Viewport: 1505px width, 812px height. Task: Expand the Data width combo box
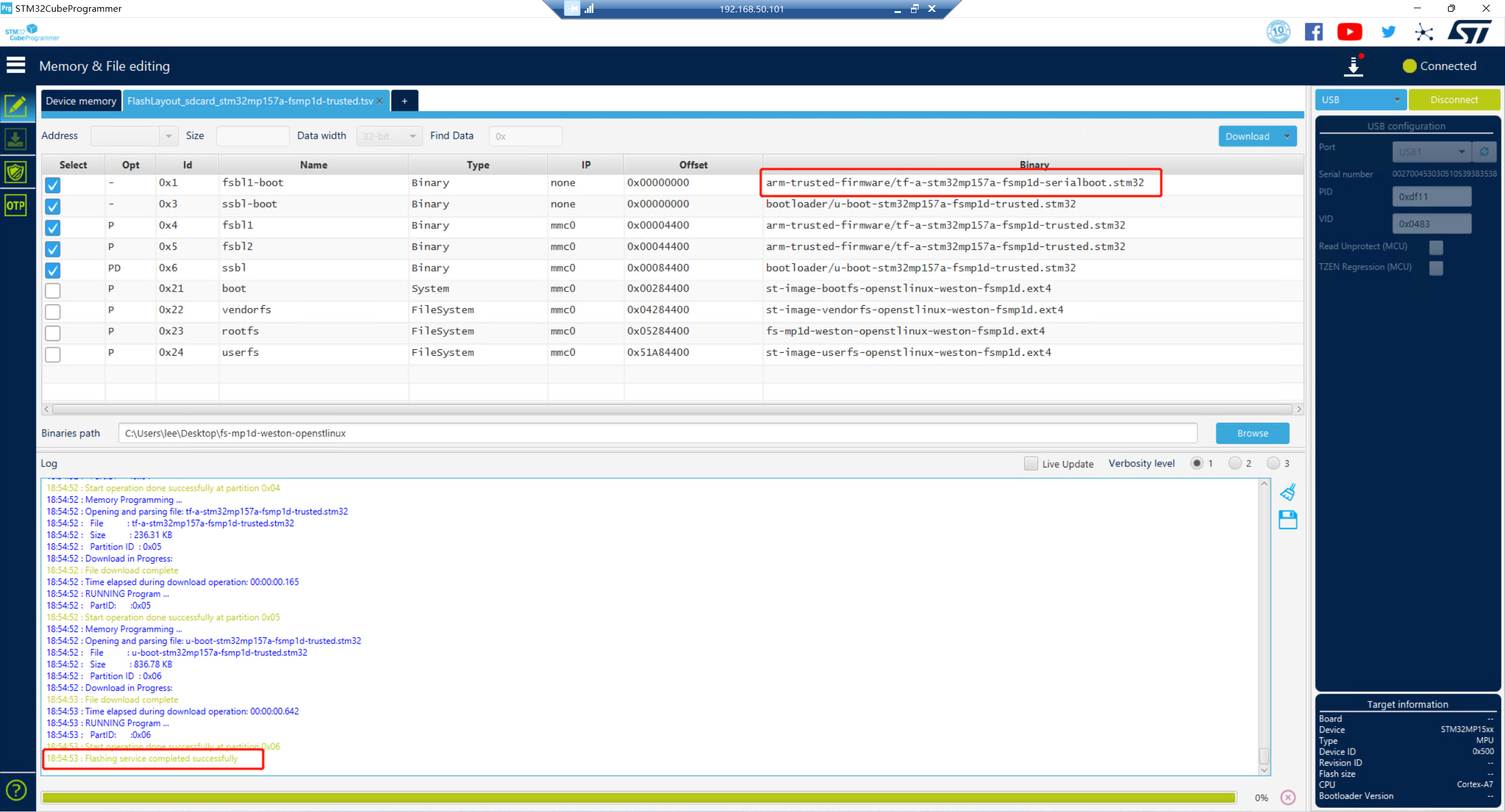tap(389, 136)
